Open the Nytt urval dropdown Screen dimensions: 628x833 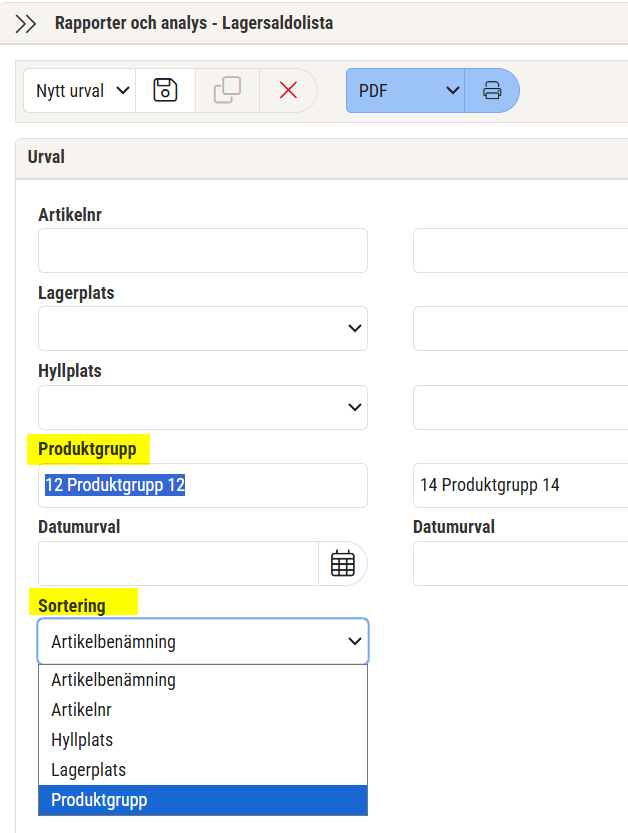82,90
